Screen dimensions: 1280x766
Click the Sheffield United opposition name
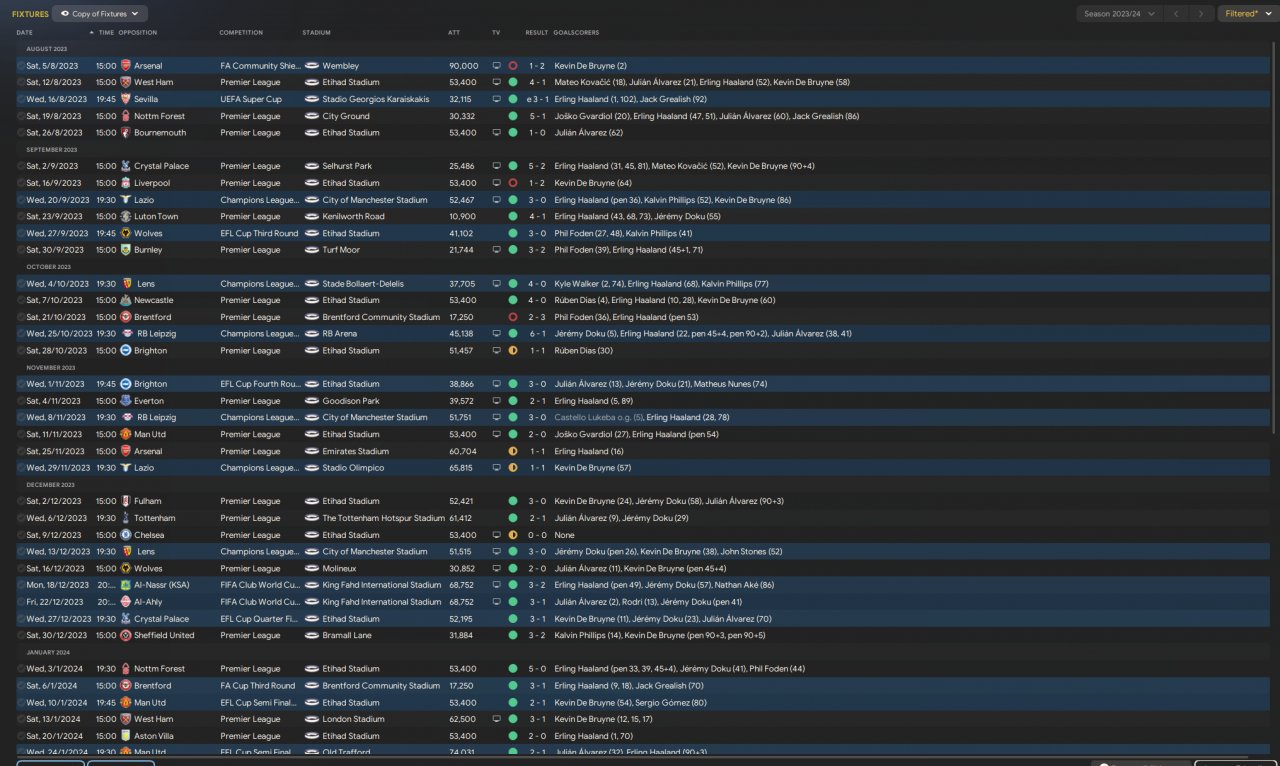click(x=164, y=635)
